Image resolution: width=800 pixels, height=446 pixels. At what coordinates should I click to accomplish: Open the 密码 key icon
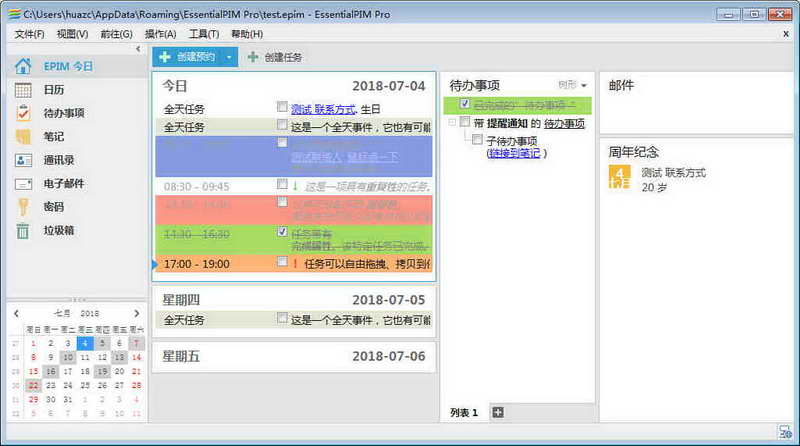click(23, 207)
